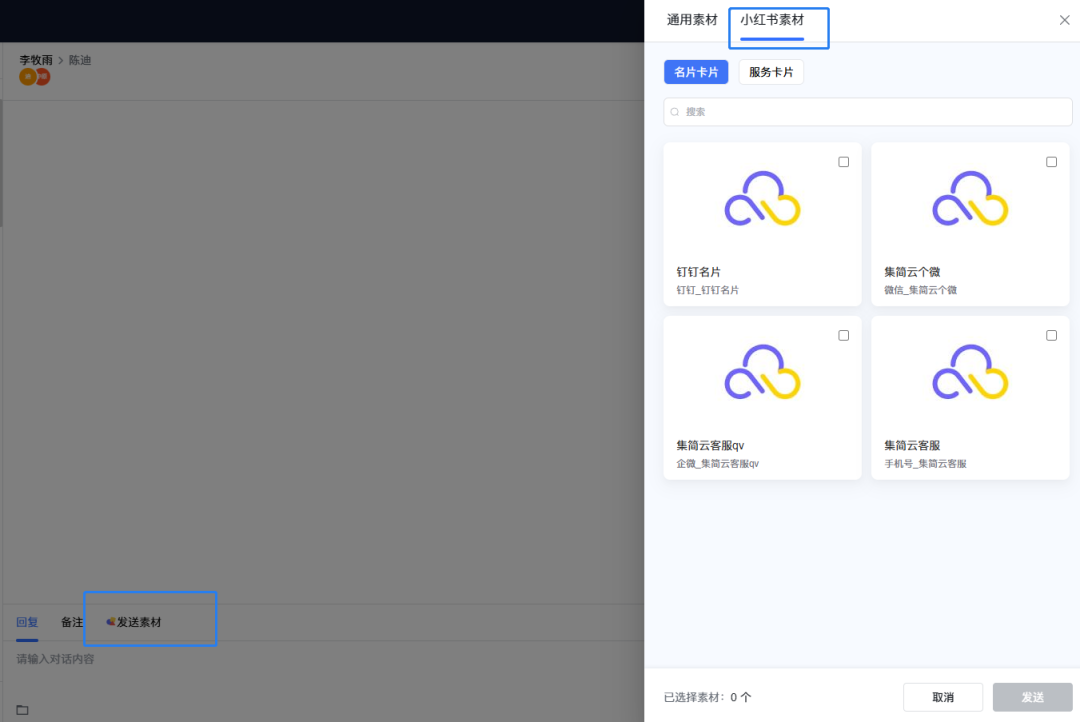Click the 集简云个微 cloud logo
1080x722 pixels.
[x=970, y=198]
